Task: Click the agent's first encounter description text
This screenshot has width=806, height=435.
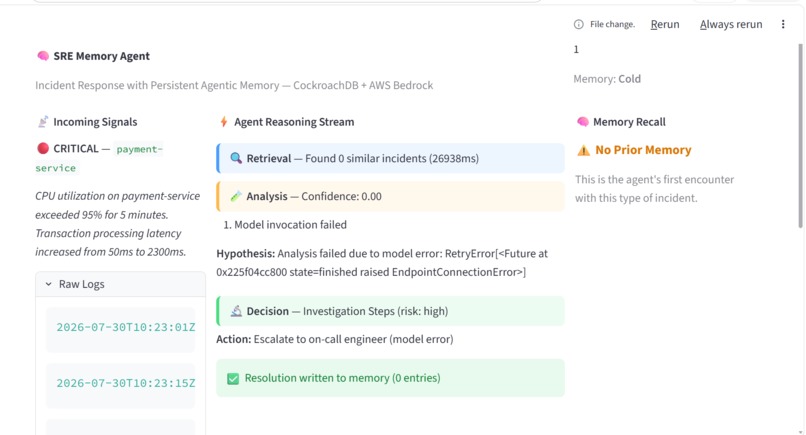Action: click(x=654, y=189)
